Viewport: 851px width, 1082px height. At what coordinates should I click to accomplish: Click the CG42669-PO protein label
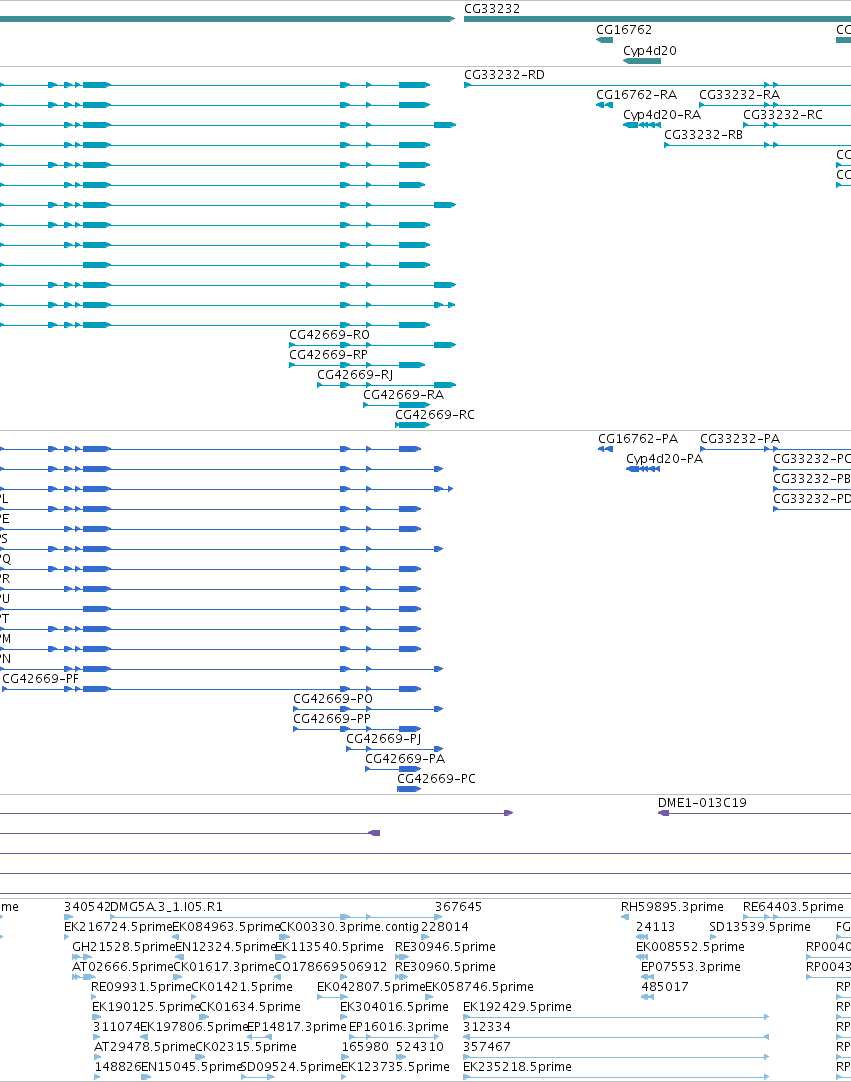tap(333, 699)
